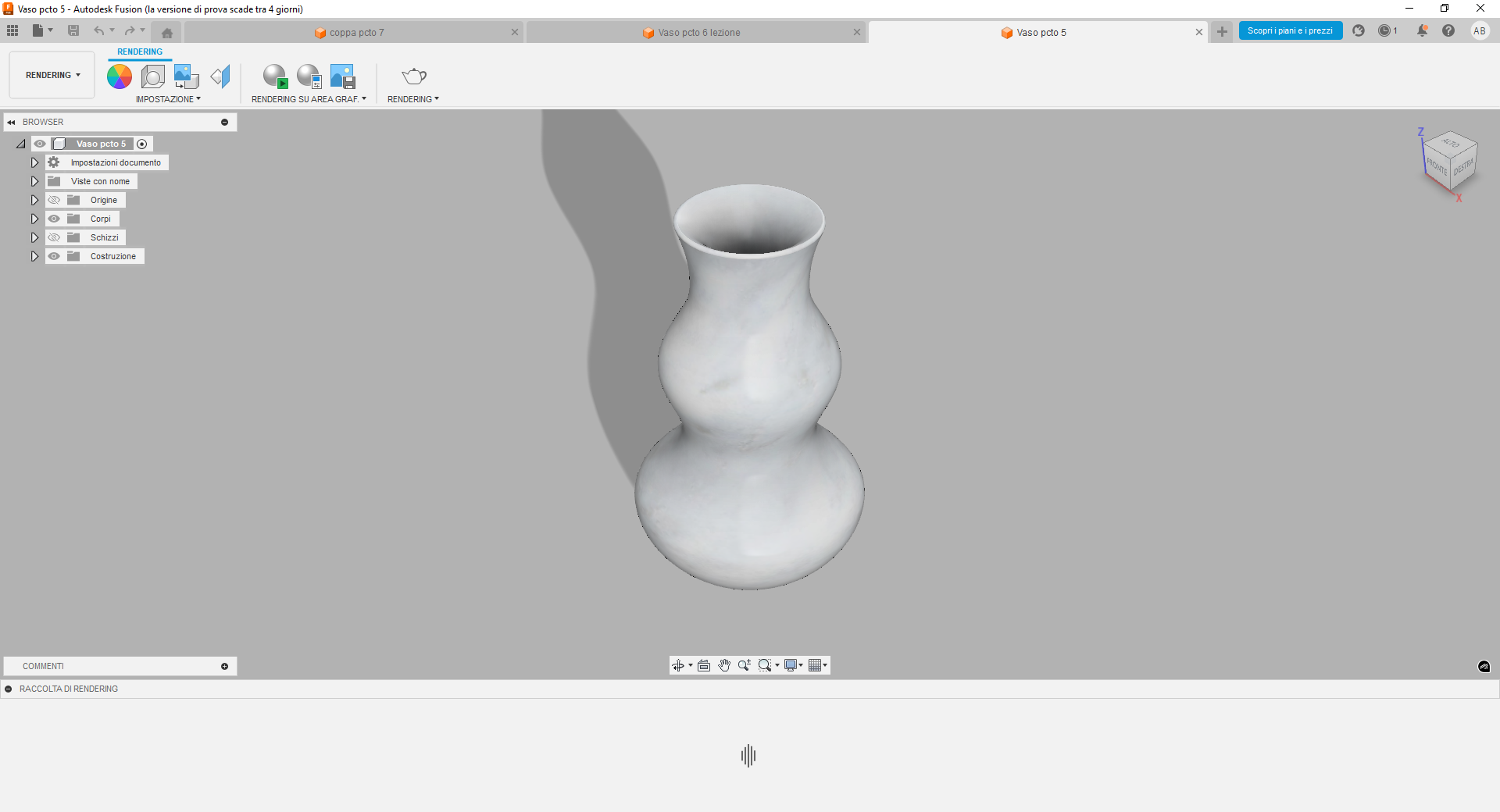
Task: Toggle visibility of Costruzione folder
Action: [x=54, y=256]
